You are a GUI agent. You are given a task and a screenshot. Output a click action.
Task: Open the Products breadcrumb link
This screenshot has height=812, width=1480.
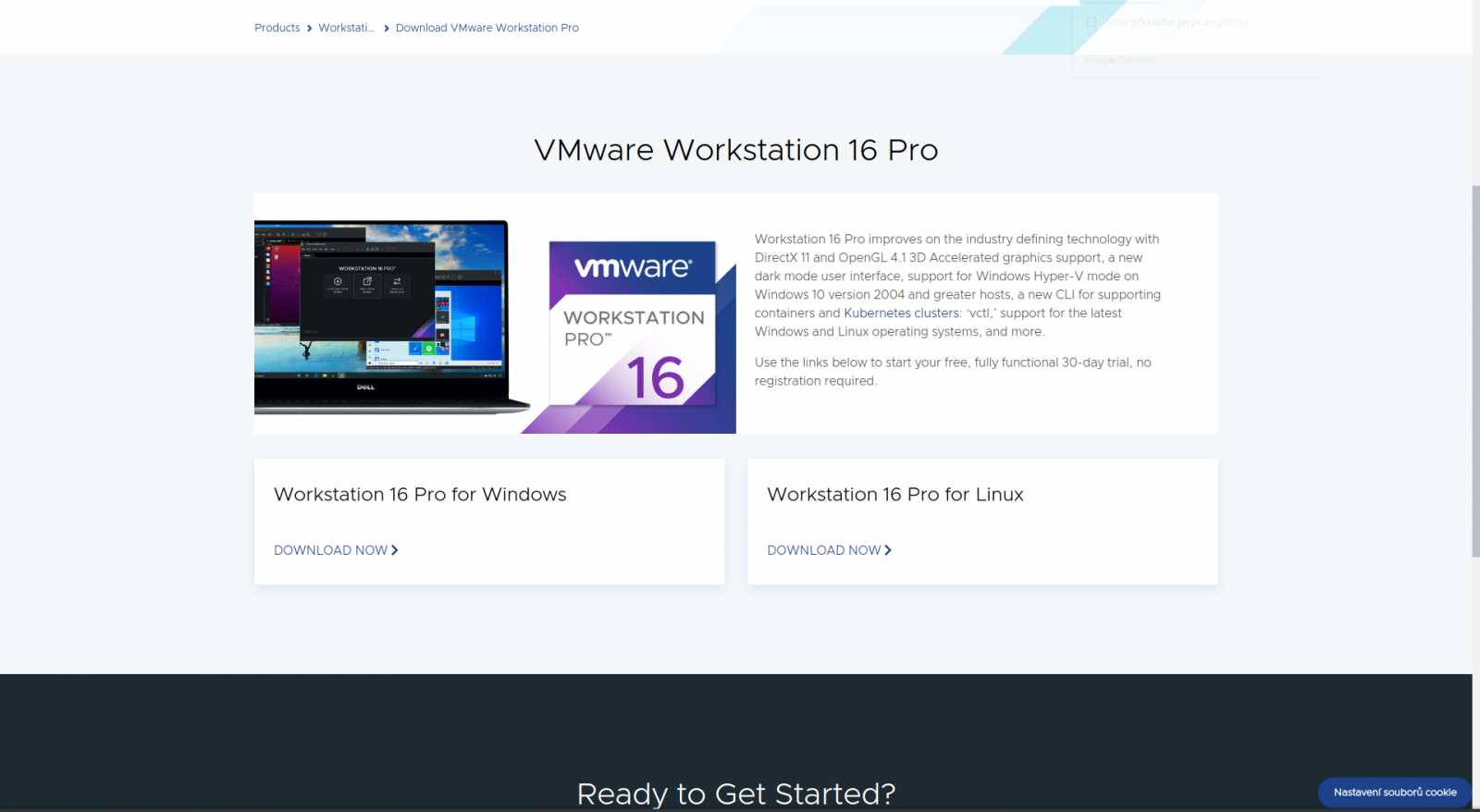(277, 28)
